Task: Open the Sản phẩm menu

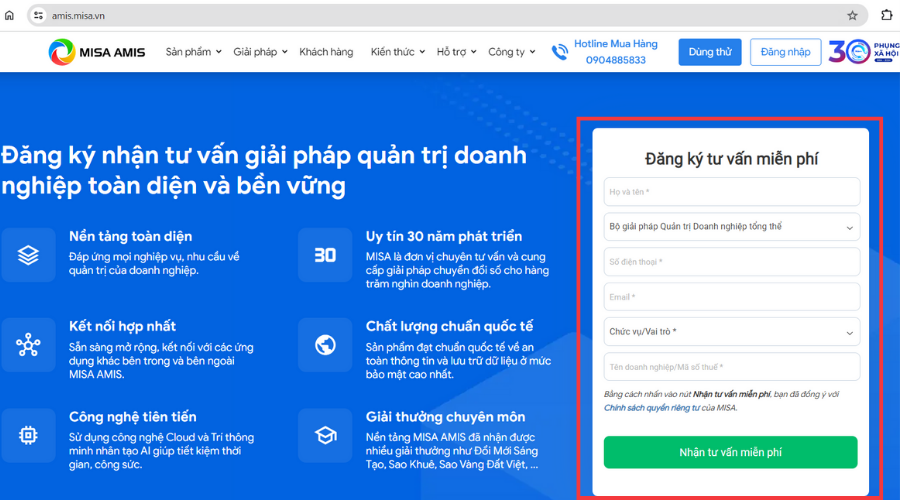Action: 193,52
